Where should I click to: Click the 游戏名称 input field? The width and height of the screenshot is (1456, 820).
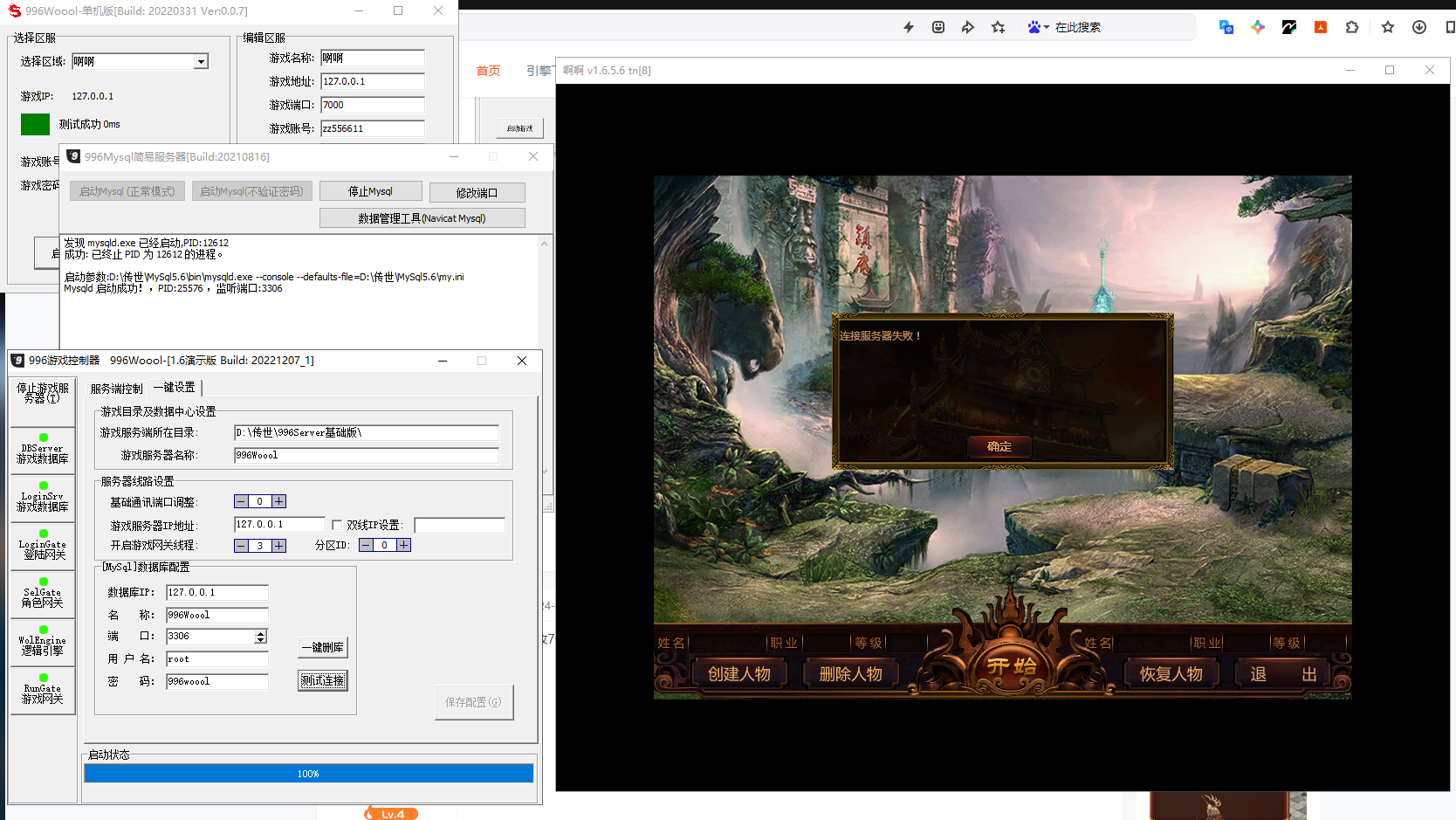[x=372, y=58]
